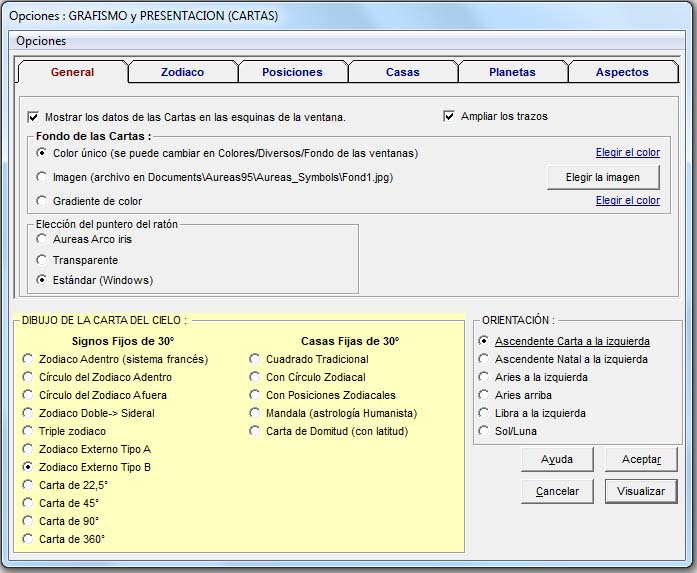This screenshot has width=697, height=573.
Task: Go to the Aspectos tab
Action: (x=622, y=72)
